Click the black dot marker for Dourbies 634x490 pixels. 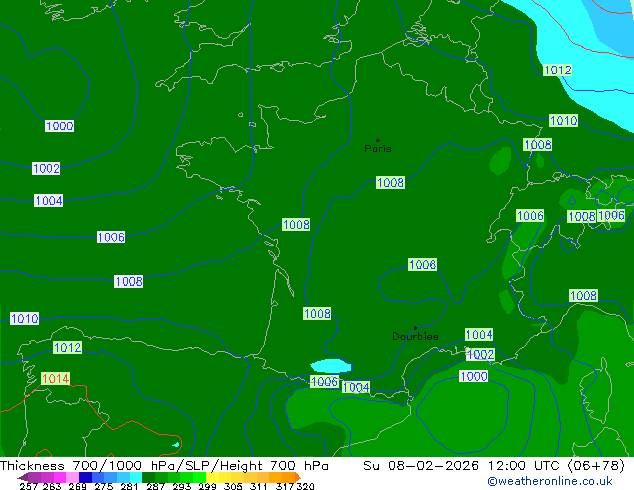click(x=415, y=328)
